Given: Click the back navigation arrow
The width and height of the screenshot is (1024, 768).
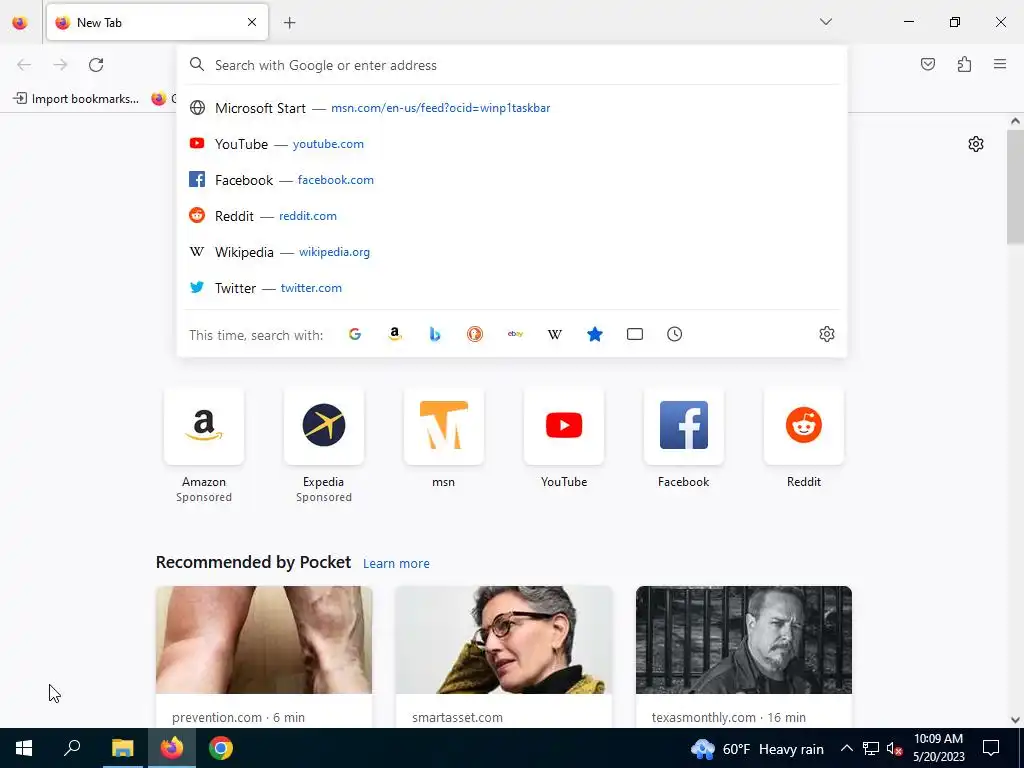Looking at the screenshot, I should click(24, 65).
